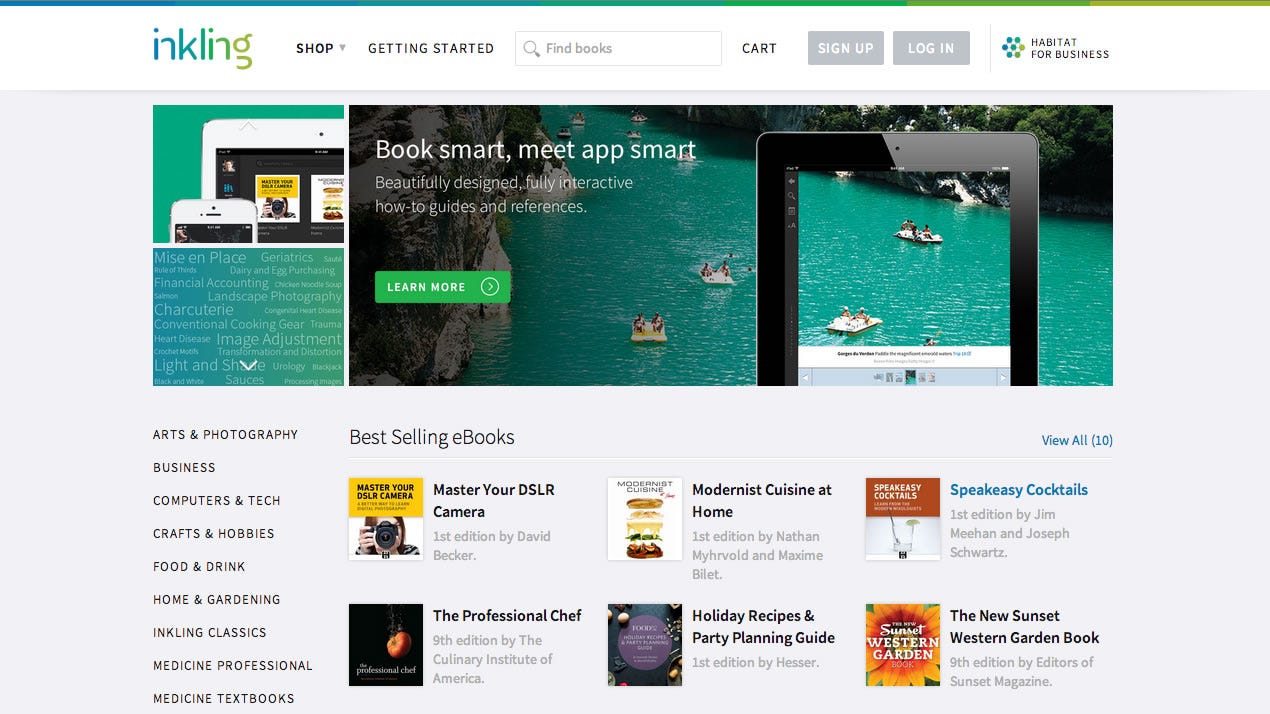
Task: Select Arts & Photography category
Action: click(x=225, y=434)
